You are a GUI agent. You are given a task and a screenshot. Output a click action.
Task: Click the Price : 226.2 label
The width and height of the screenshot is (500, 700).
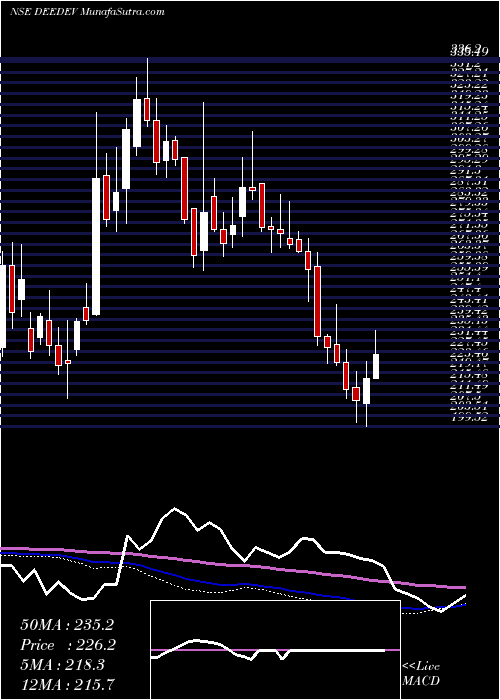pos(68,645)
